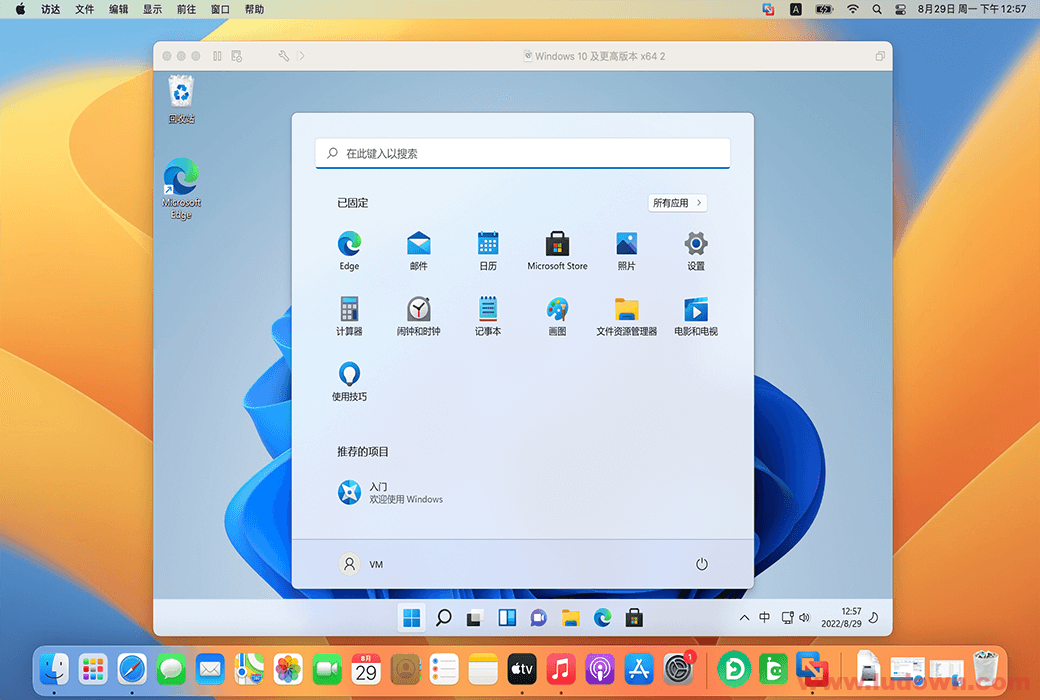Click Windows Start button on taskbar
Screen dimensions: 1040x700
(x=411, y=618)
